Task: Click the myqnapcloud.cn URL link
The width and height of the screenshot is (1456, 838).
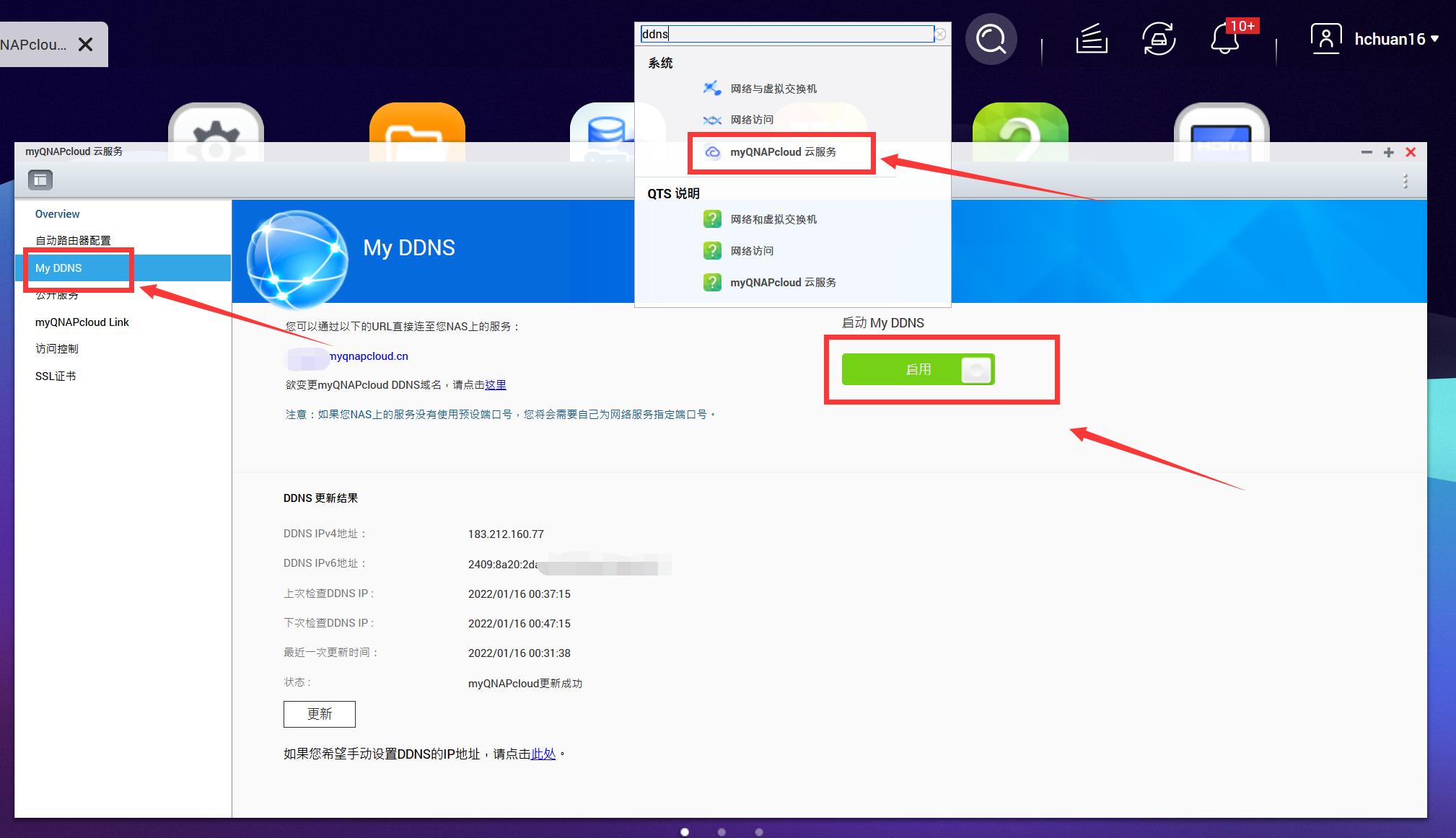Action: [367, 356]
